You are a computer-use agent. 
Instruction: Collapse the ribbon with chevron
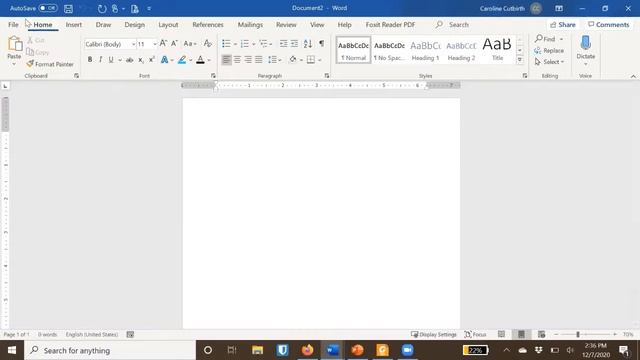[633, 76]
